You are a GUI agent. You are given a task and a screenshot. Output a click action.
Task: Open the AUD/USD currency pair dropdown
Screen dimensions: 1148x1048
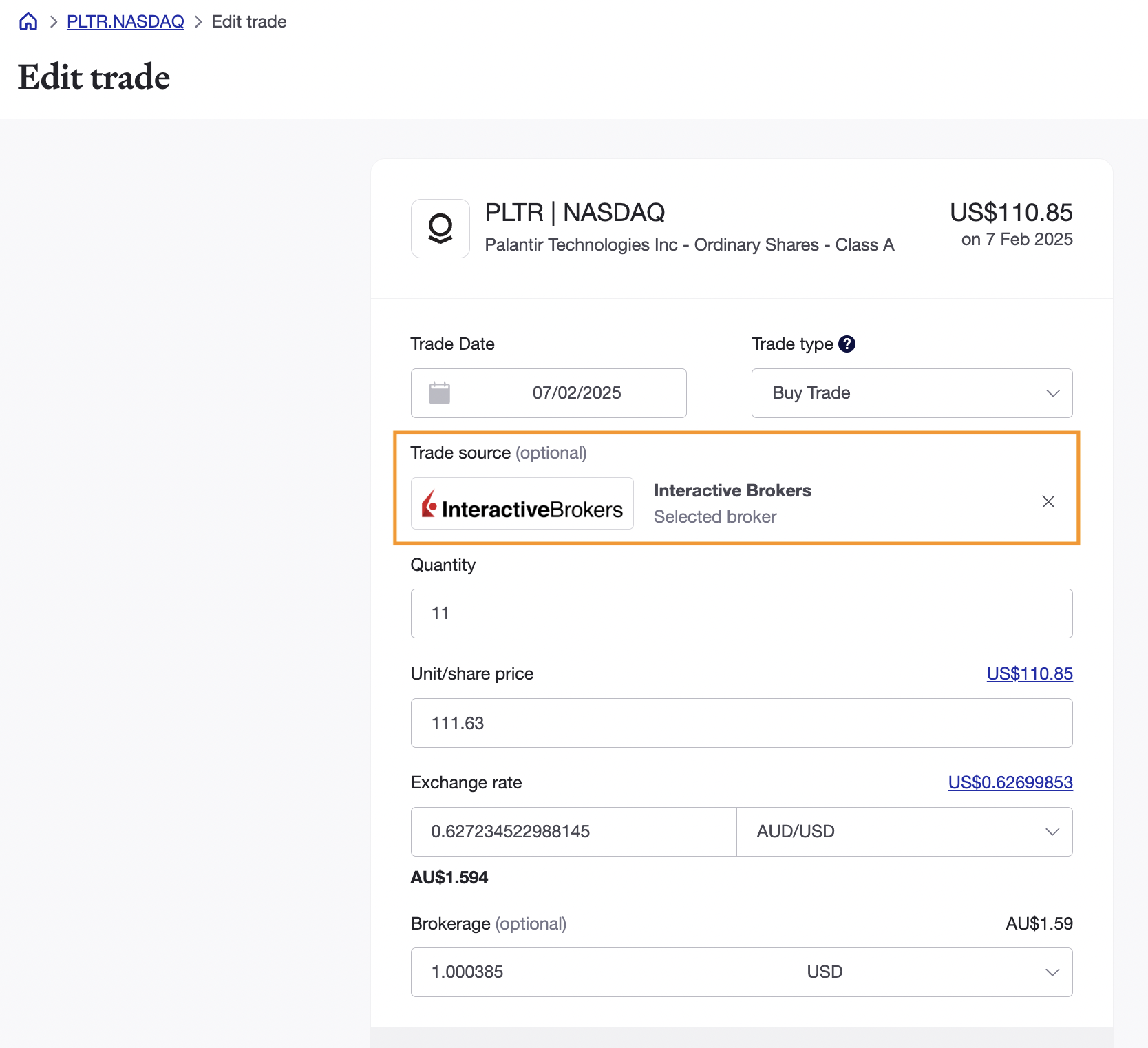(x=904, y=831)
